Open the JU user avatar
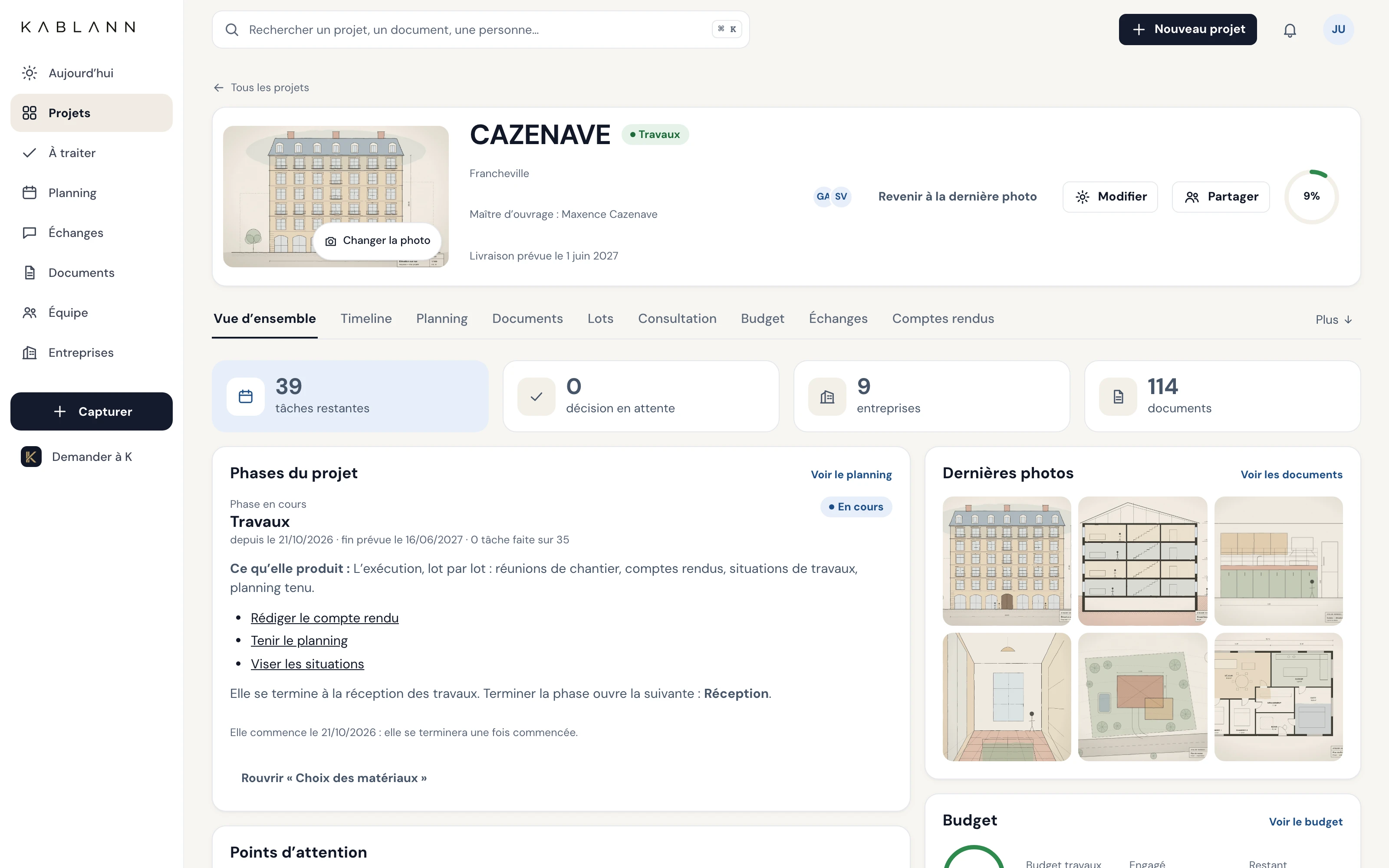 pos(1338,29)
